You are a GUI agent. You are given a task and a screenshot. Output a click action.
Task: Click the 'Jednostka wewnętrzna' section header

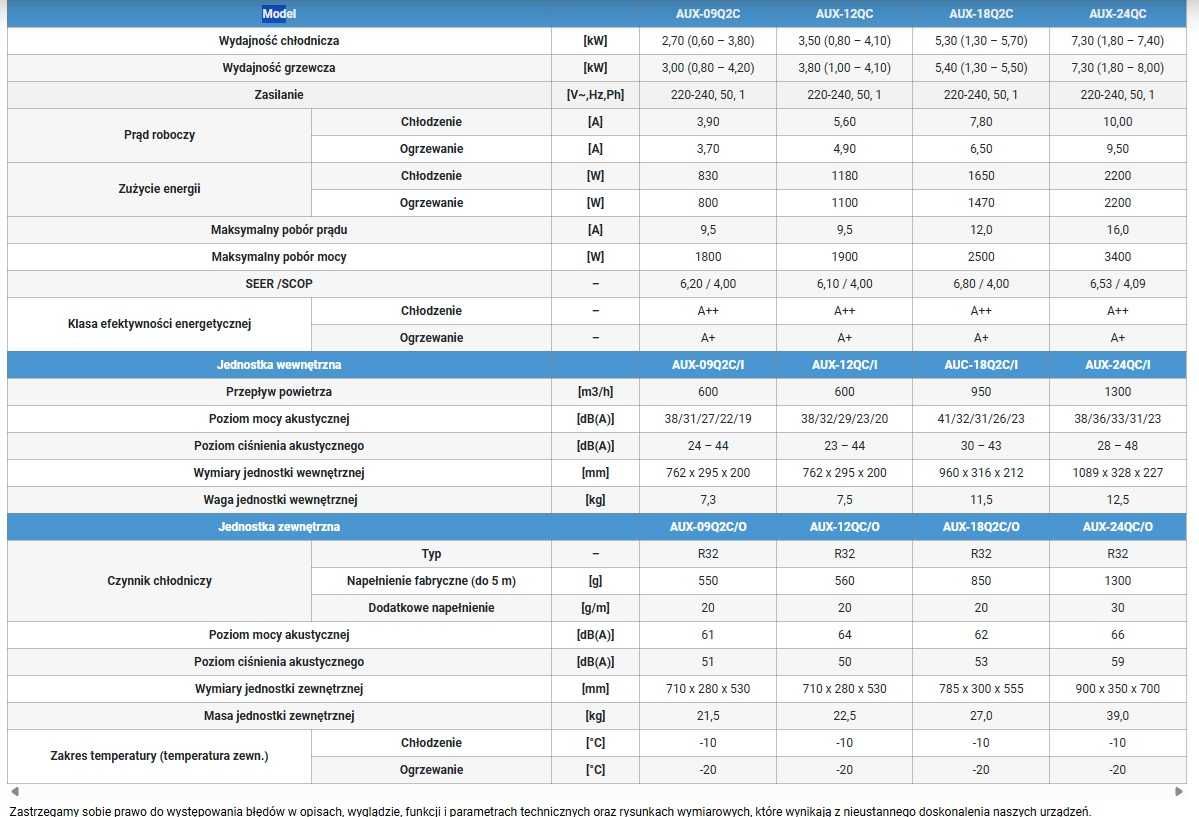pos(279,365)
